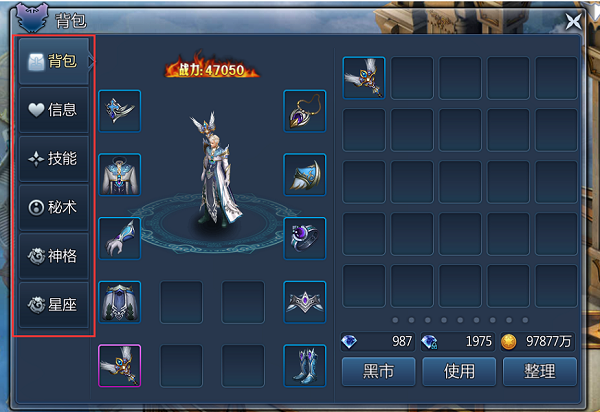Open the 秘术 tab

point(54,207)
